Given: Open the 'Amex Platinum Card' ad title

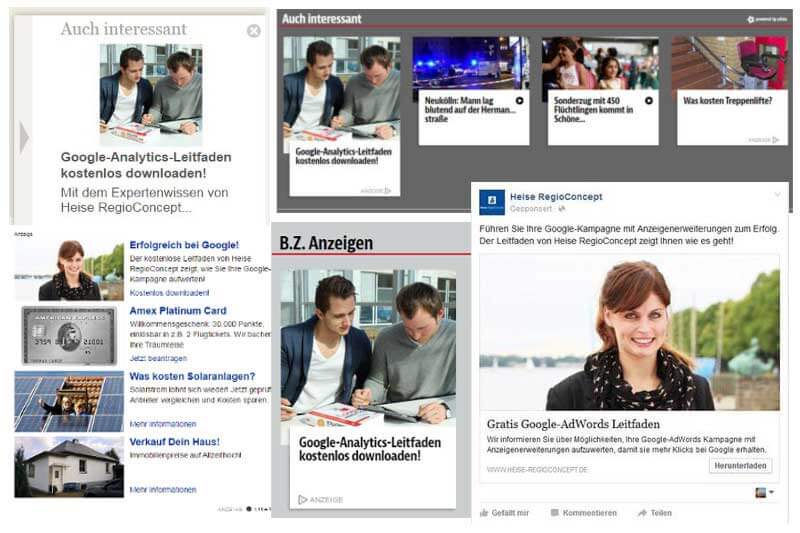Looking at the screenshot, I should point(178,311).
